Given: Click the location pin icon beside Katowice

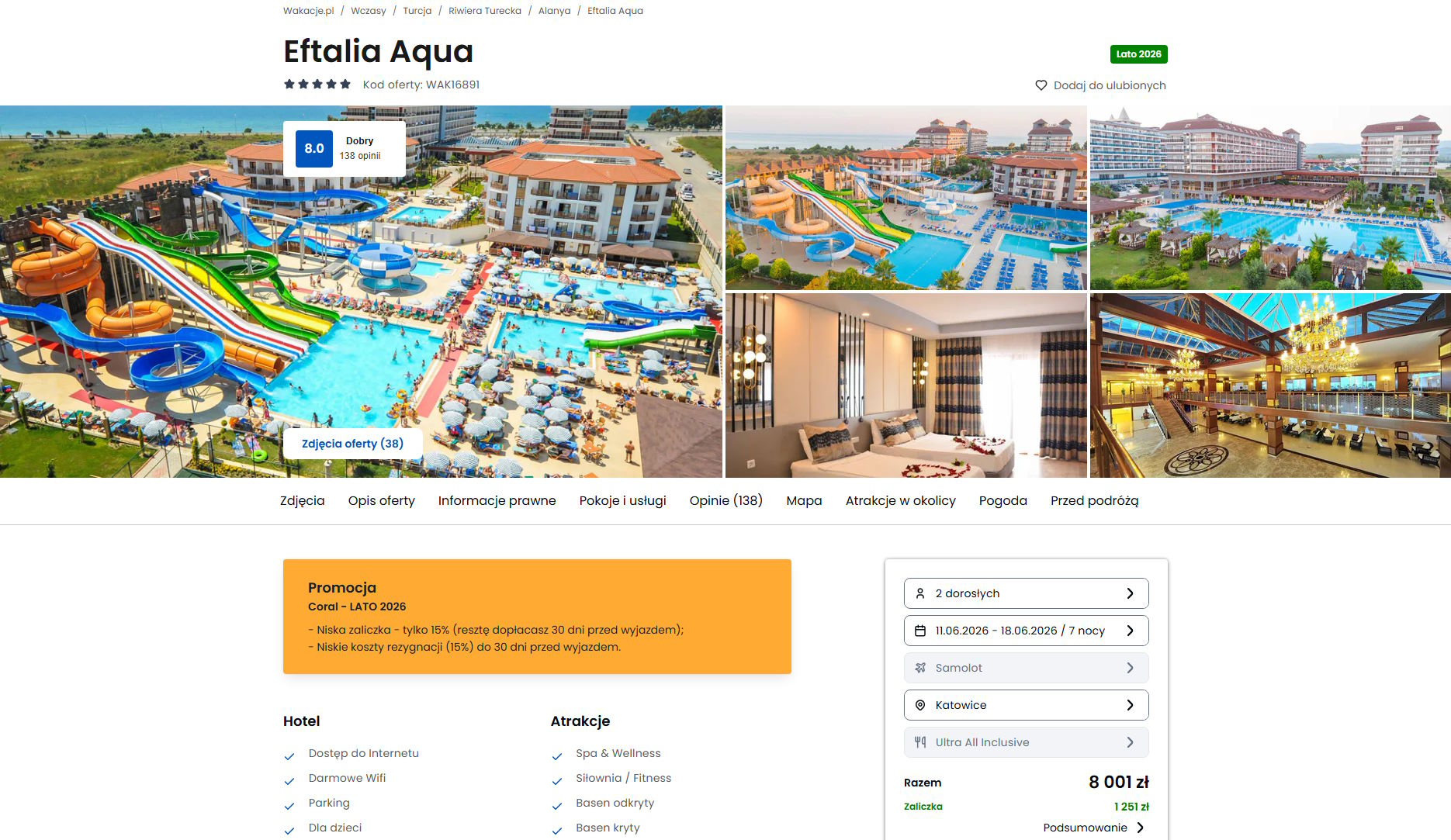Looking at the screenshot, I should tap(920, 705).
